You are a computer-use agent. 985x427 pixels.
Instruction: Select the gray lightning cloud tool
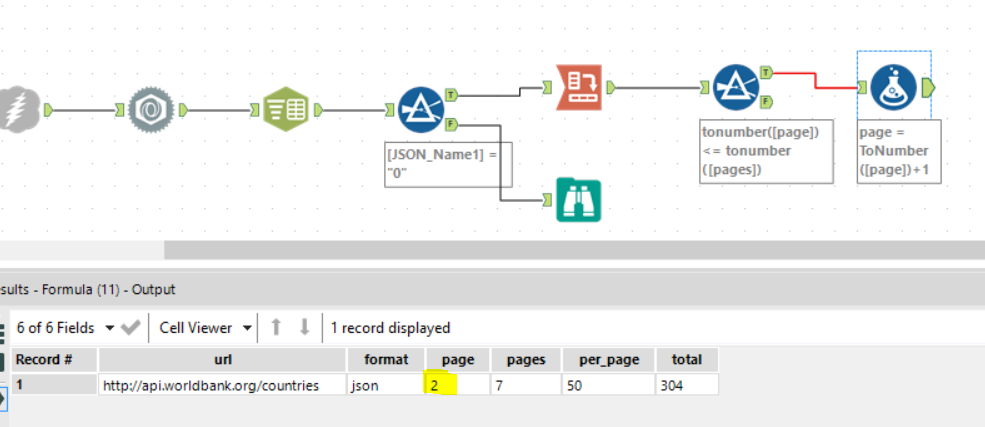[20, 110]
